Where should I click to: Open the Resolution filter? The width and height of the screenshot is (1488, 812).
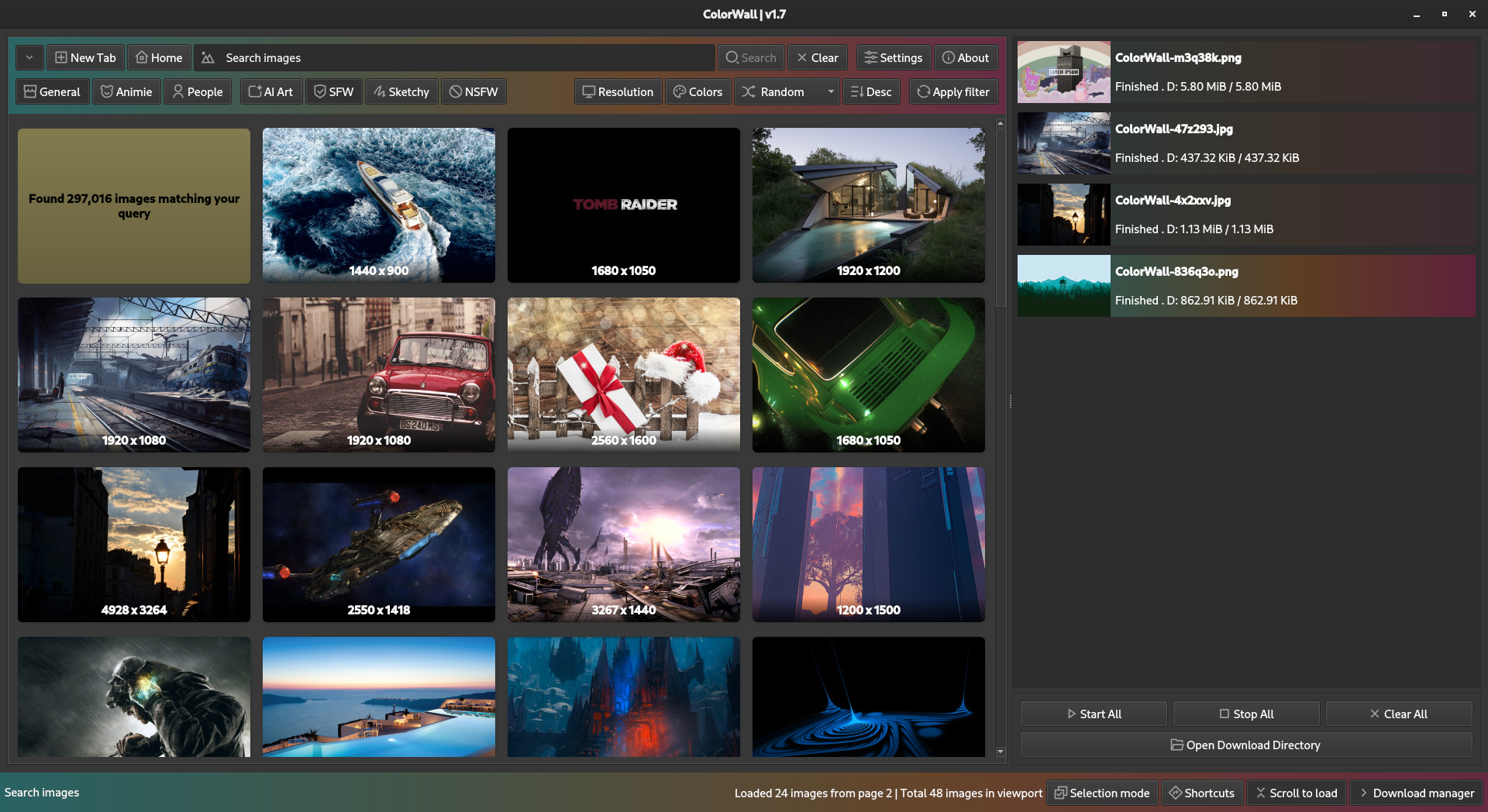click(x=618, y=91)
